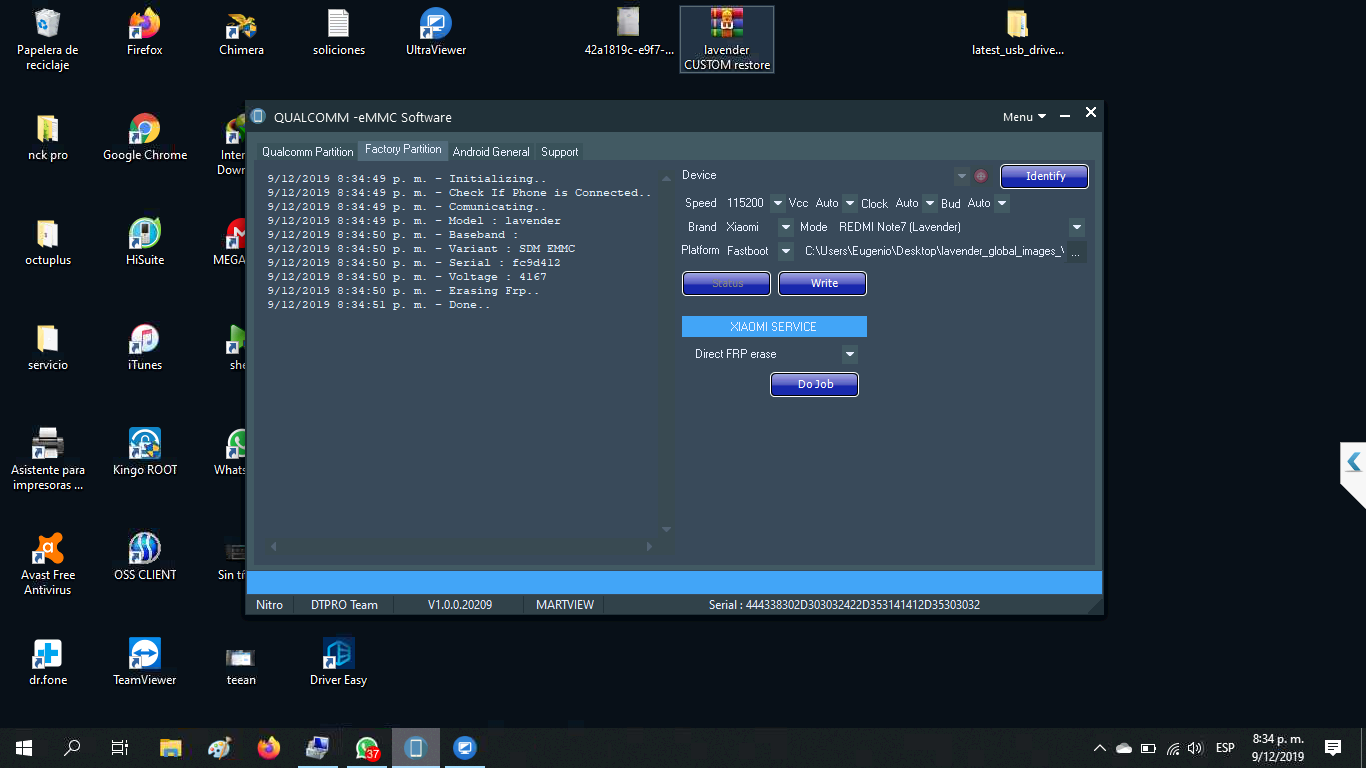Click the status bar Serial number text
This screenshot has width=1366, height=768.
[844, 605]
